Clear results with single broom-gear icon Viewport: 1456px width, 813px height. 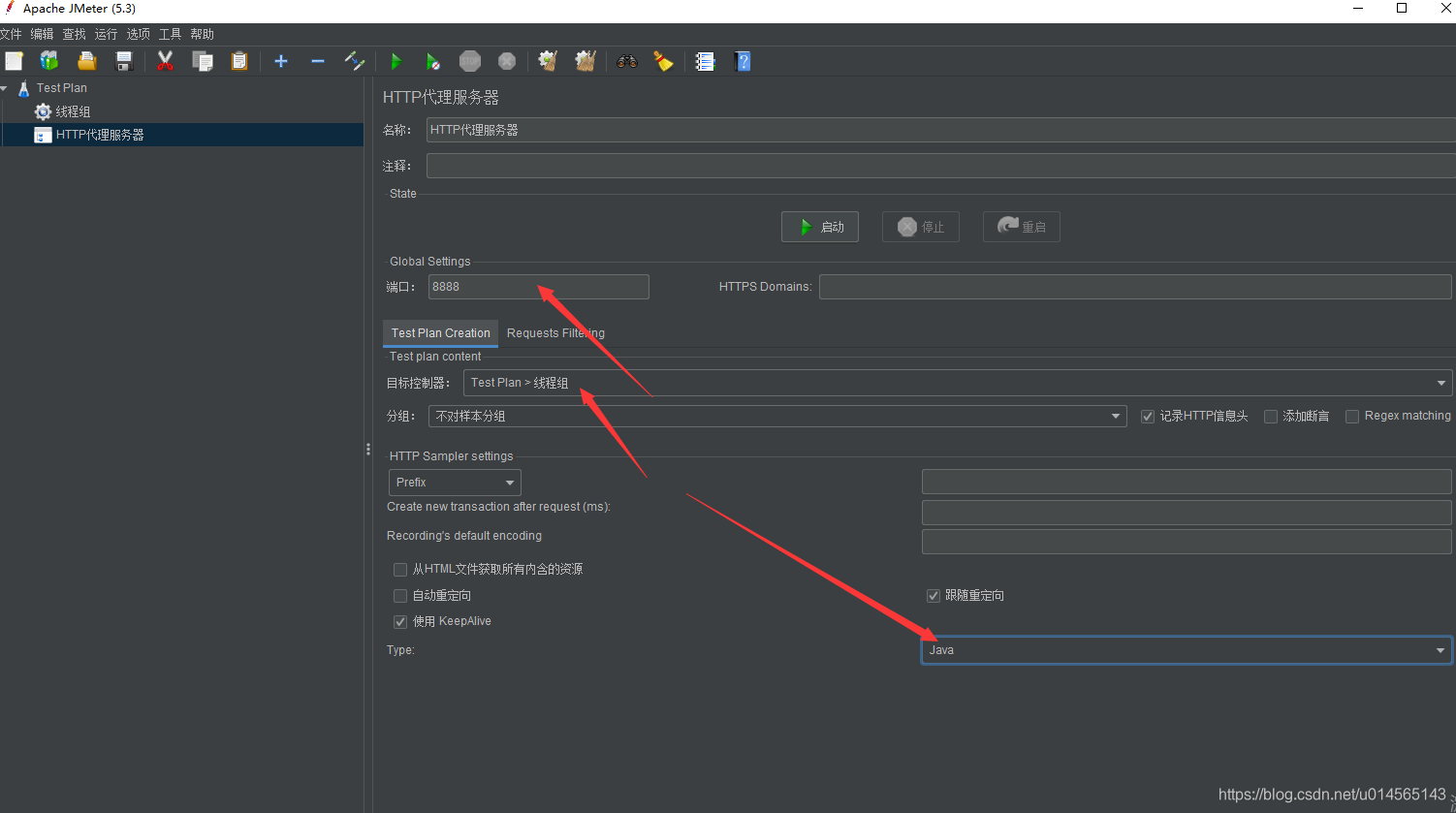[x=549, y=61]
